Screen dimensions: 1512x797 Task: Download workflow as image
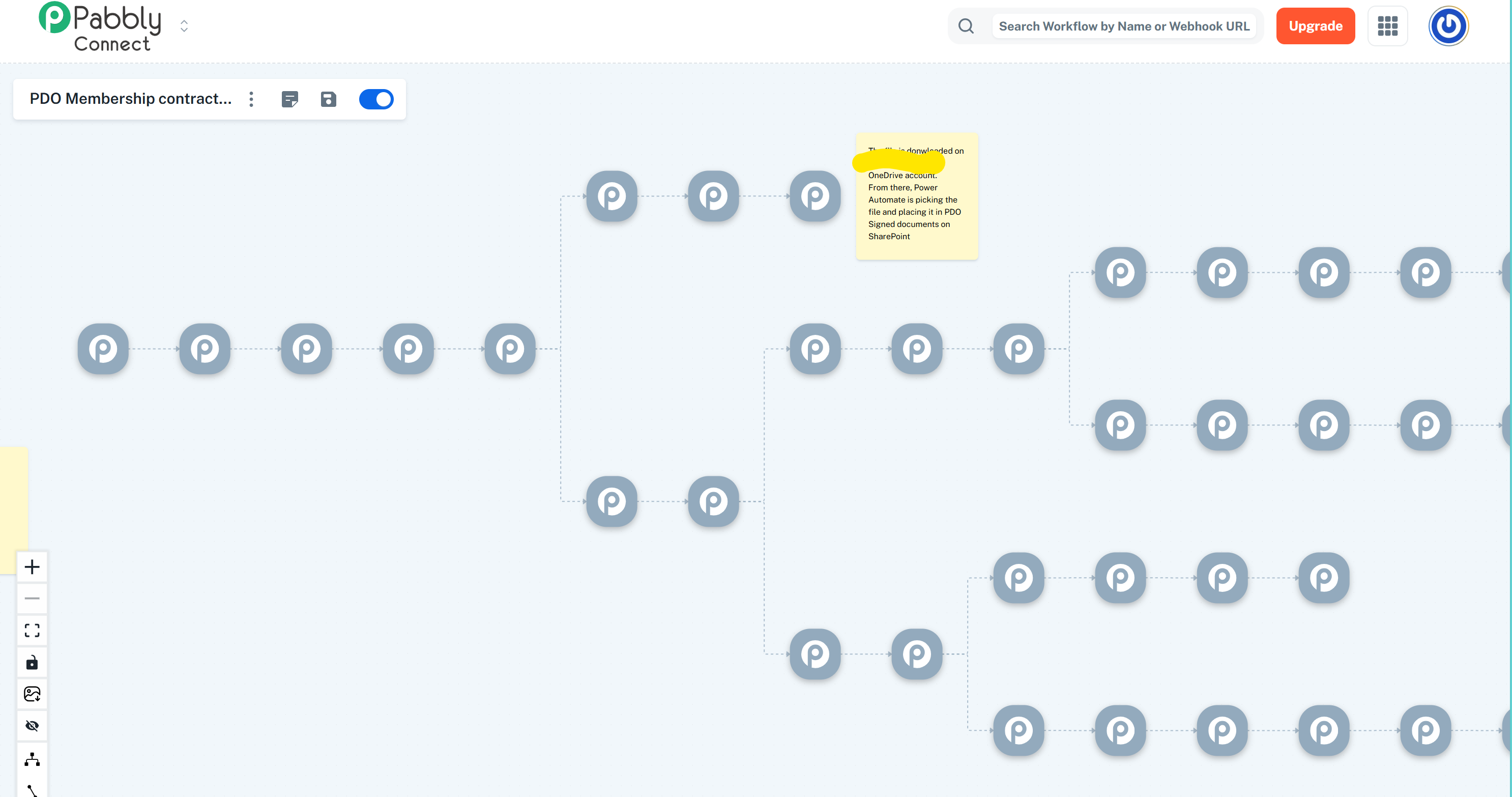tap(32, 694)
